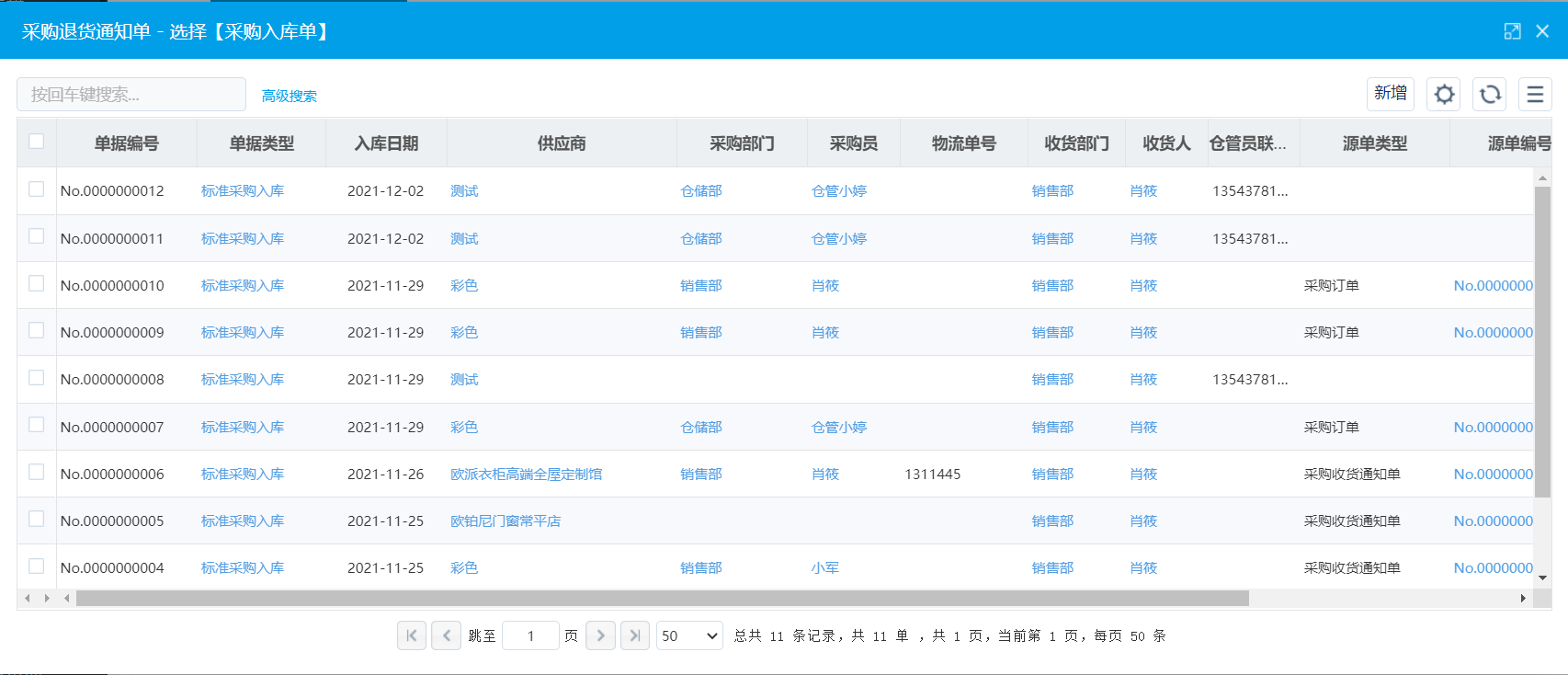The image size is (1568, 675).
Task: Select cell No.0000000004
Action: [x=112, y=568]
